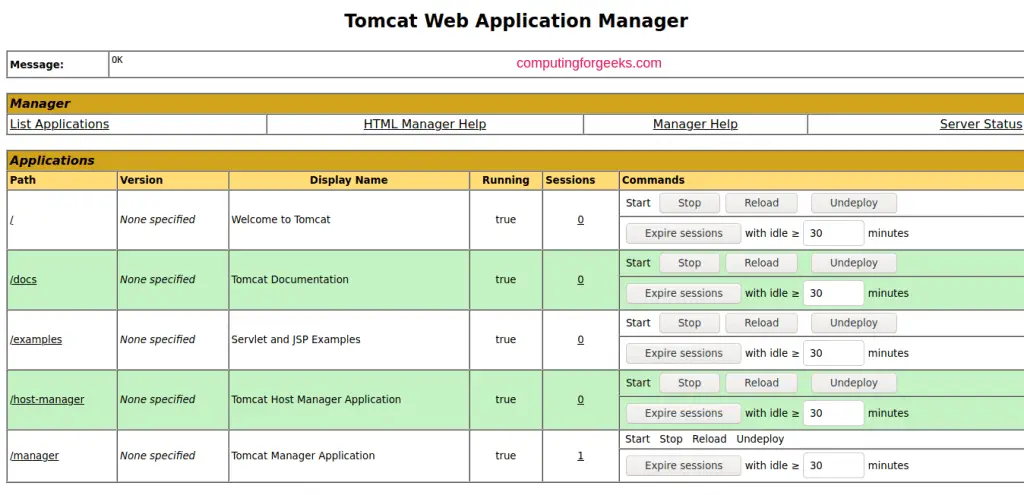
Task: Click the 'Servlet and JSP Examples' text
Action: 296,340
